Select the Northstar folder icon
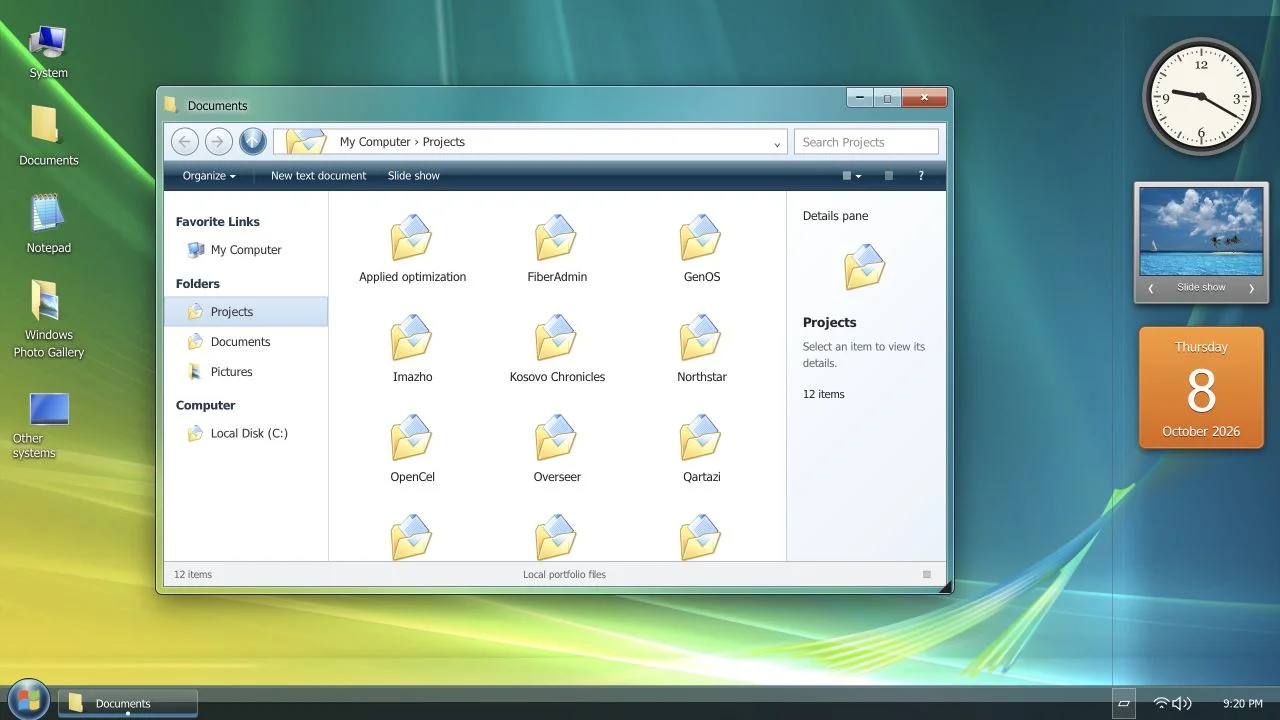Screen dimensions: 1280x720 point(701,338)
